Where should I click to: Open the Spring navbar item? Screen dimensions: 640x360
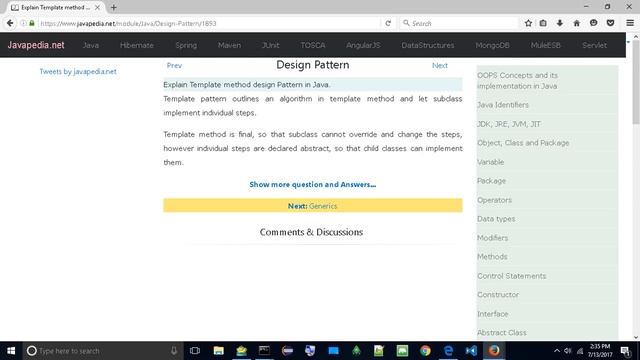[x=186, y=45]
